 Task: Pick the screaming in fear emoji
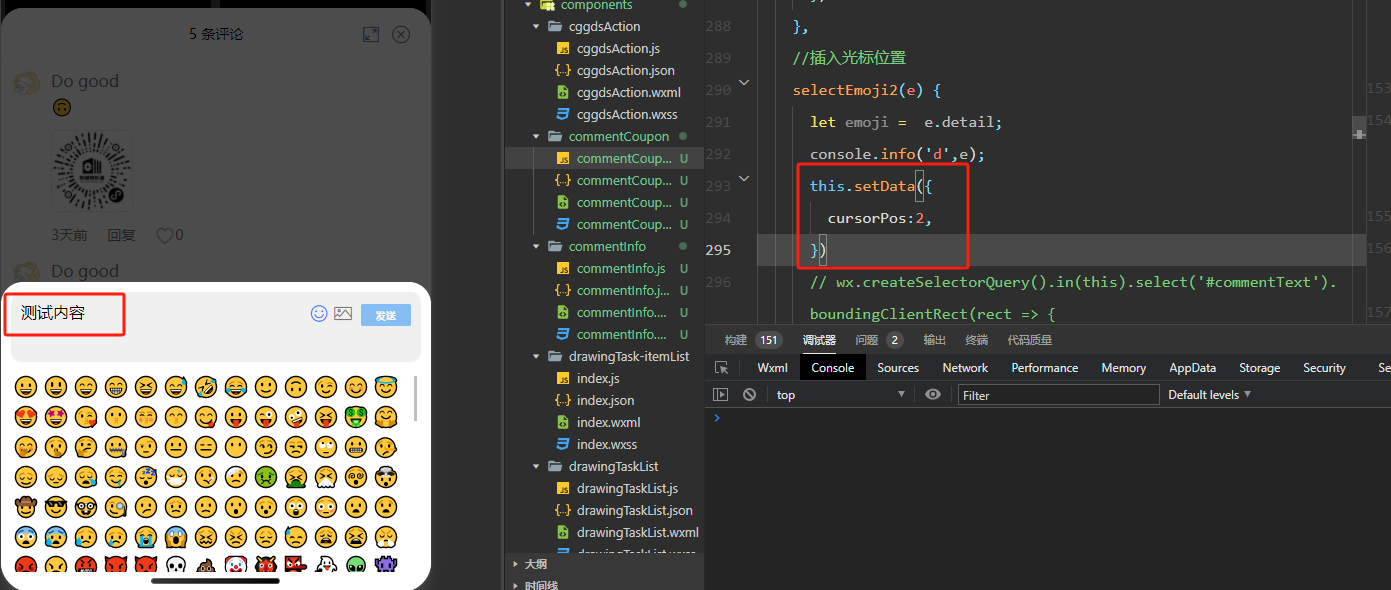(x=175, y=537)
